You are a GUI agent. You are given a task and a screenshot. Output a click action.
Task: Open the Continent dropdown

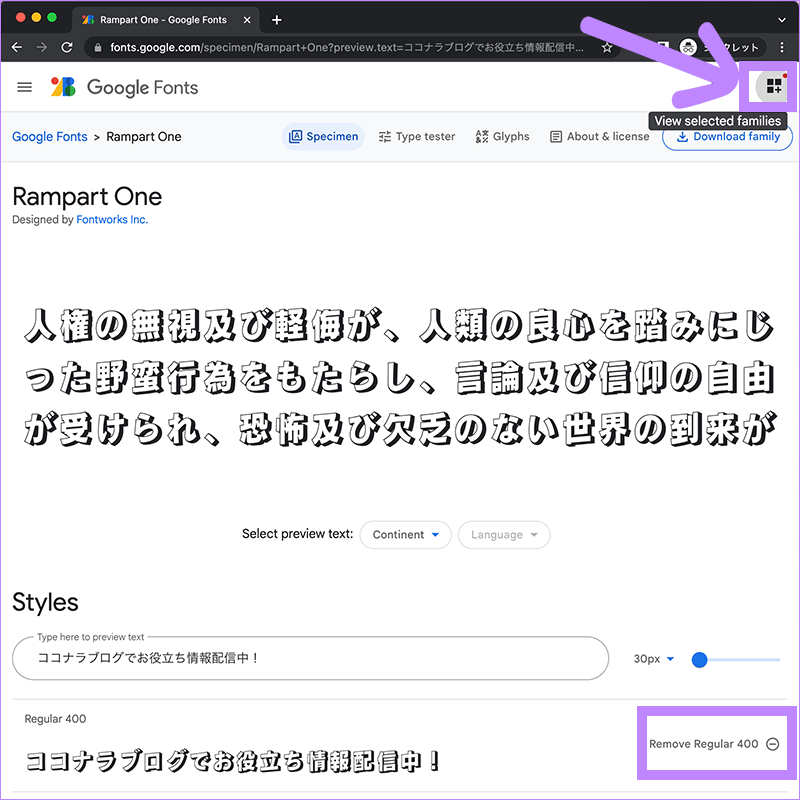pyautogui.click(x=405, y=535)
